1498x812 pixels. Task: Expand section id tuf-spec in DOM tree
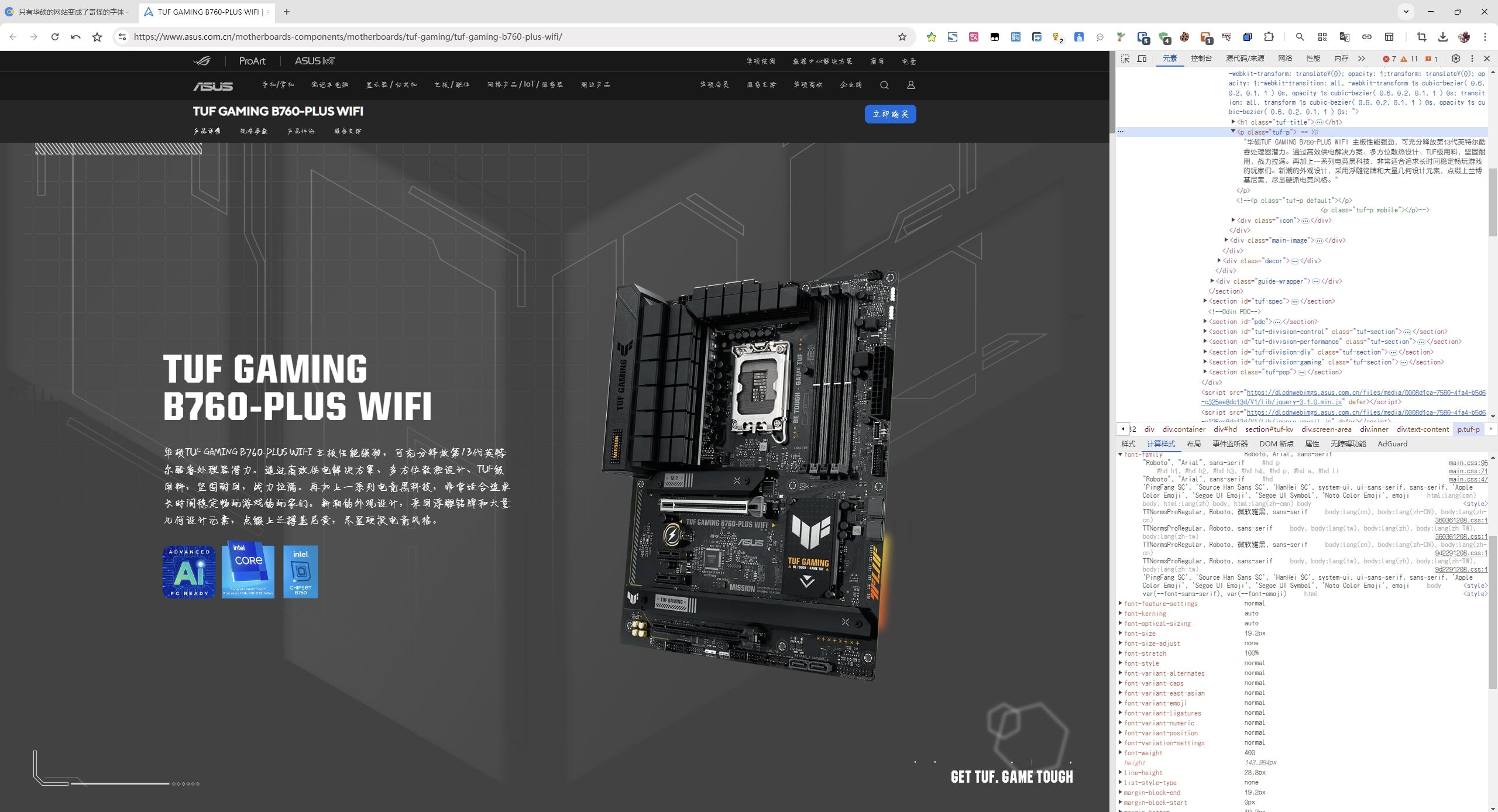1205,301
